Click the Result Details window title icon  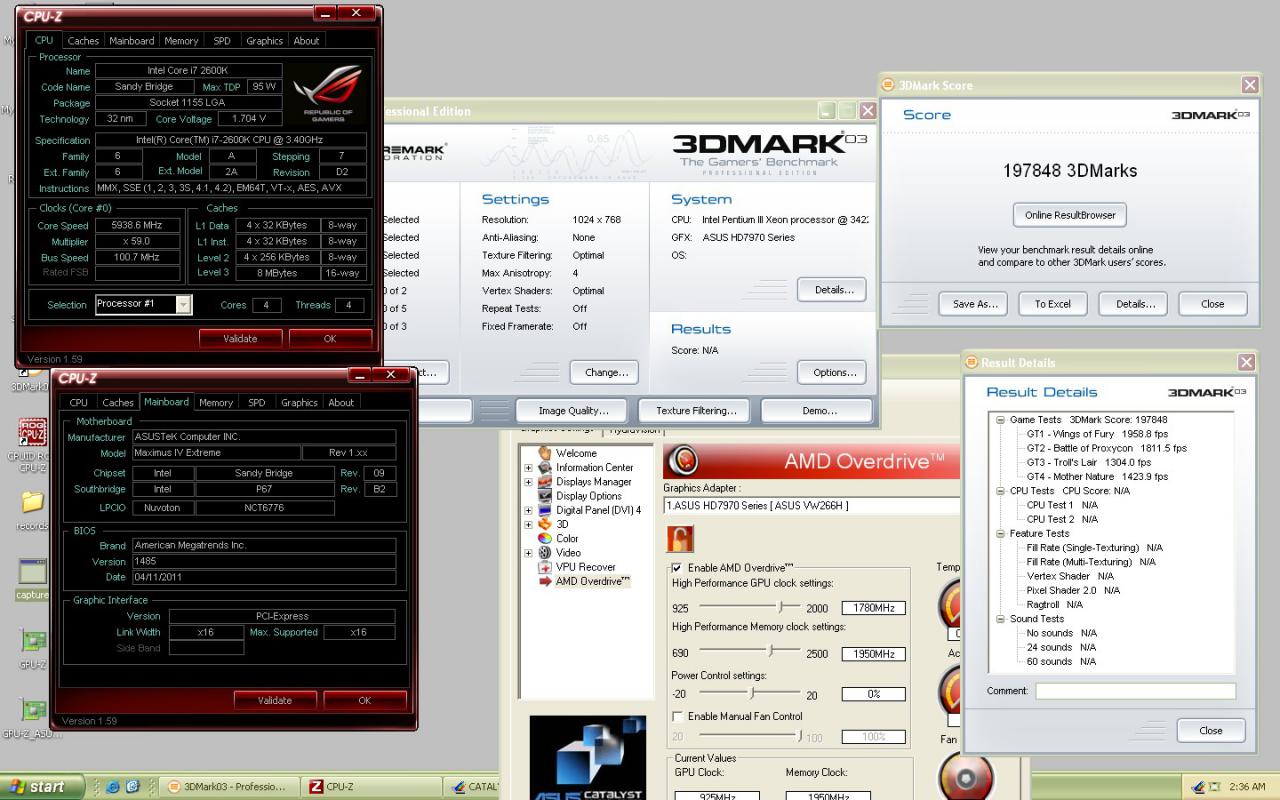(x=971, y=362)
